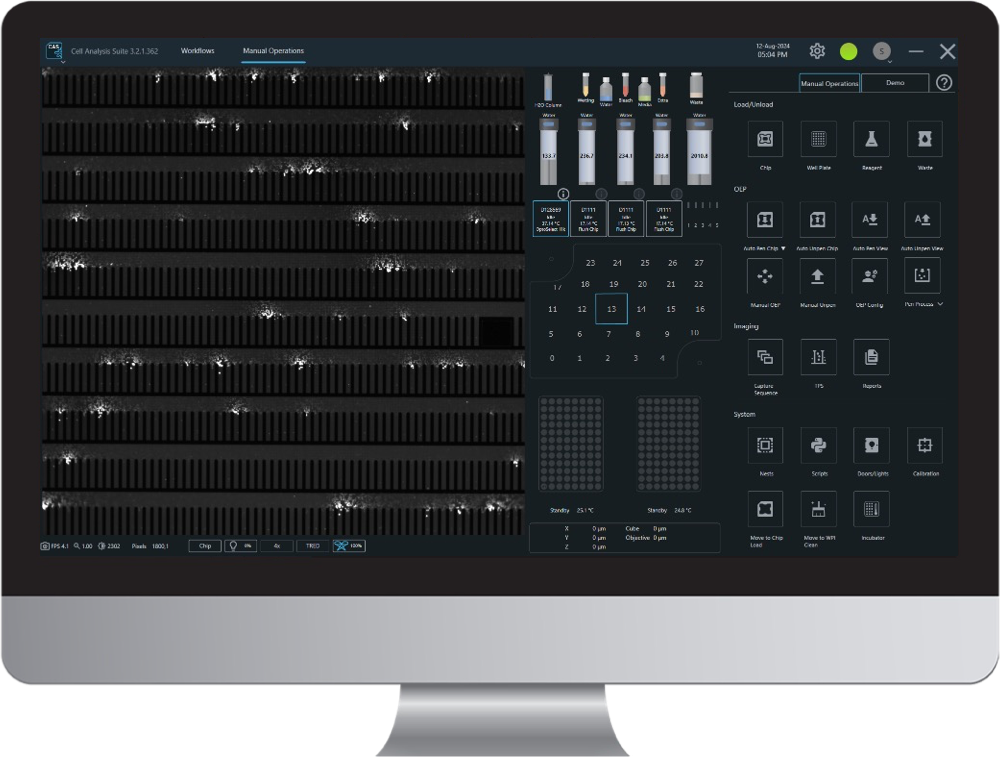
Task: Open the Incubator control
Action: pos(870,509)
